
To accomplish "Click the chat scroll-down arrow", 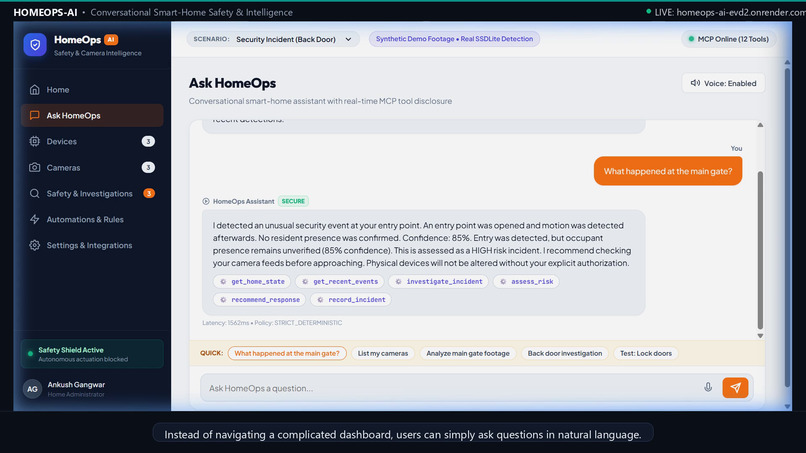I will point(760,336).
